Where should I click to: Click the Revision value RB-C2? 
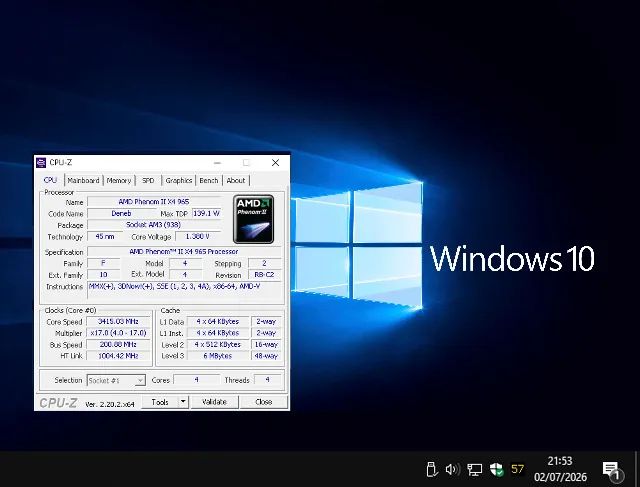[x=264, y=275]
